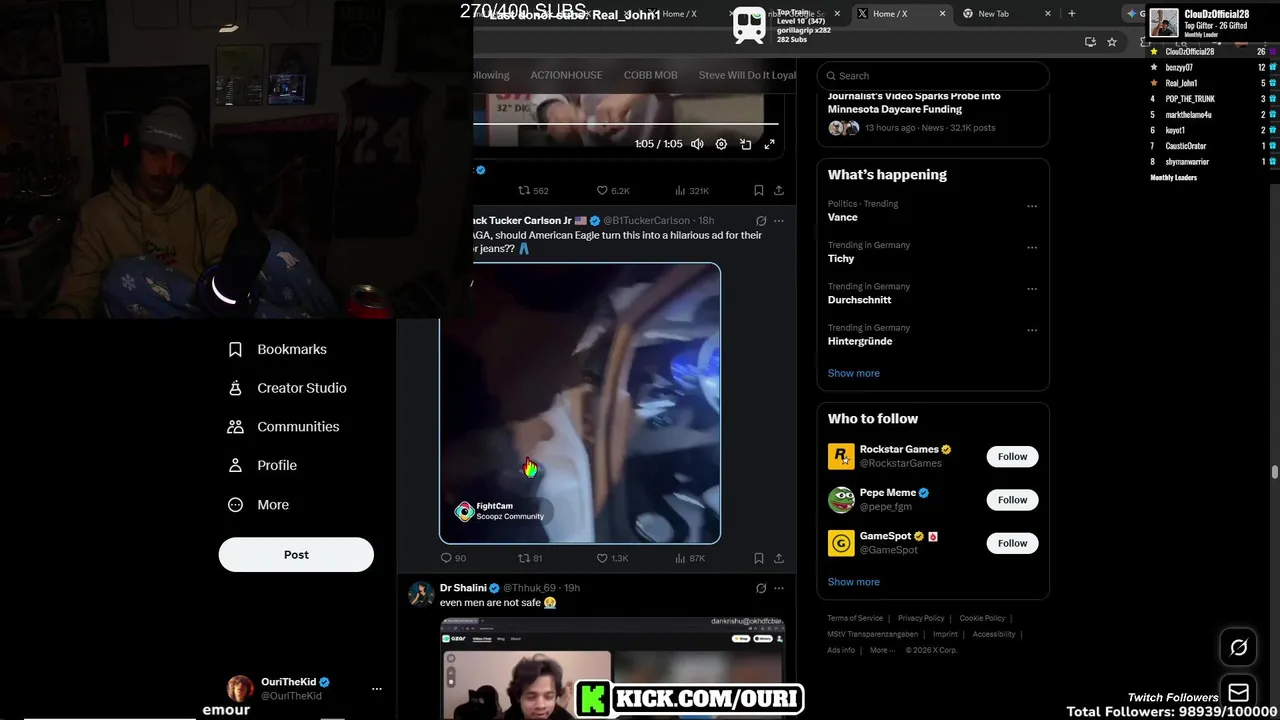The image size is (1280, 720).
Task: Open the Minnesota Daycare Funding news story
Action: pyautogui.click(x=933, y=112)
